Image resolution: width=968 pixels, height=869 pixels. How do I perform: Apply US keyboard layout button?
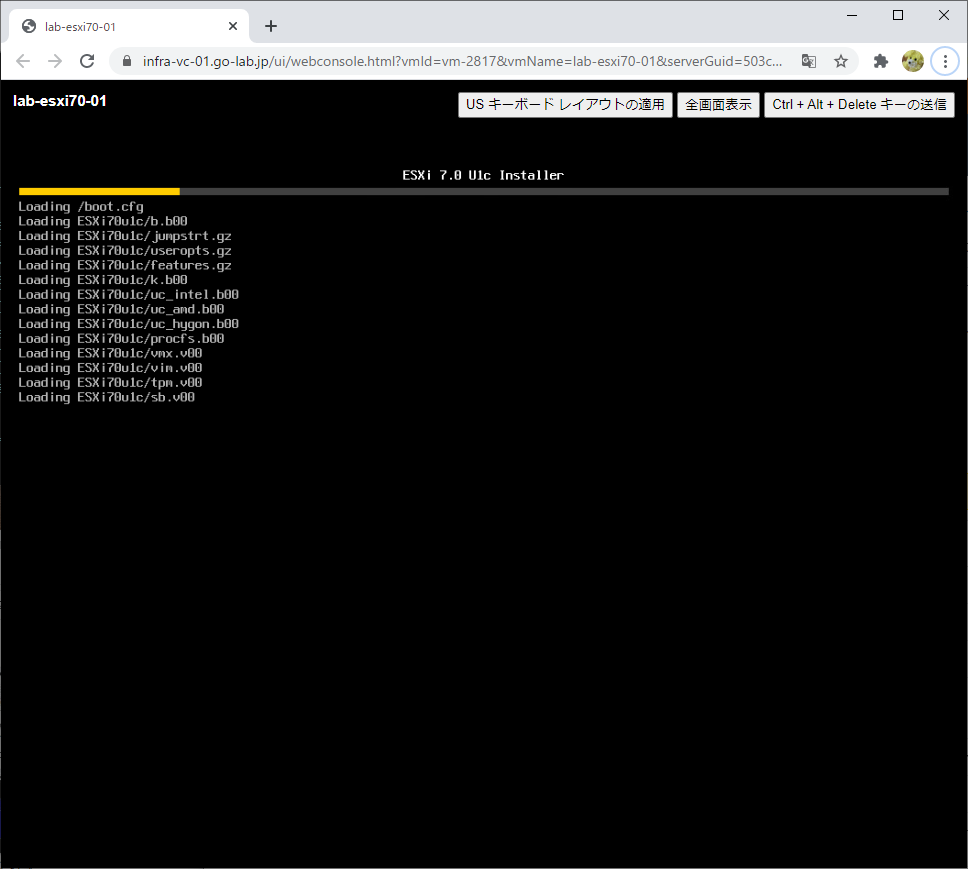click(565, 105)
